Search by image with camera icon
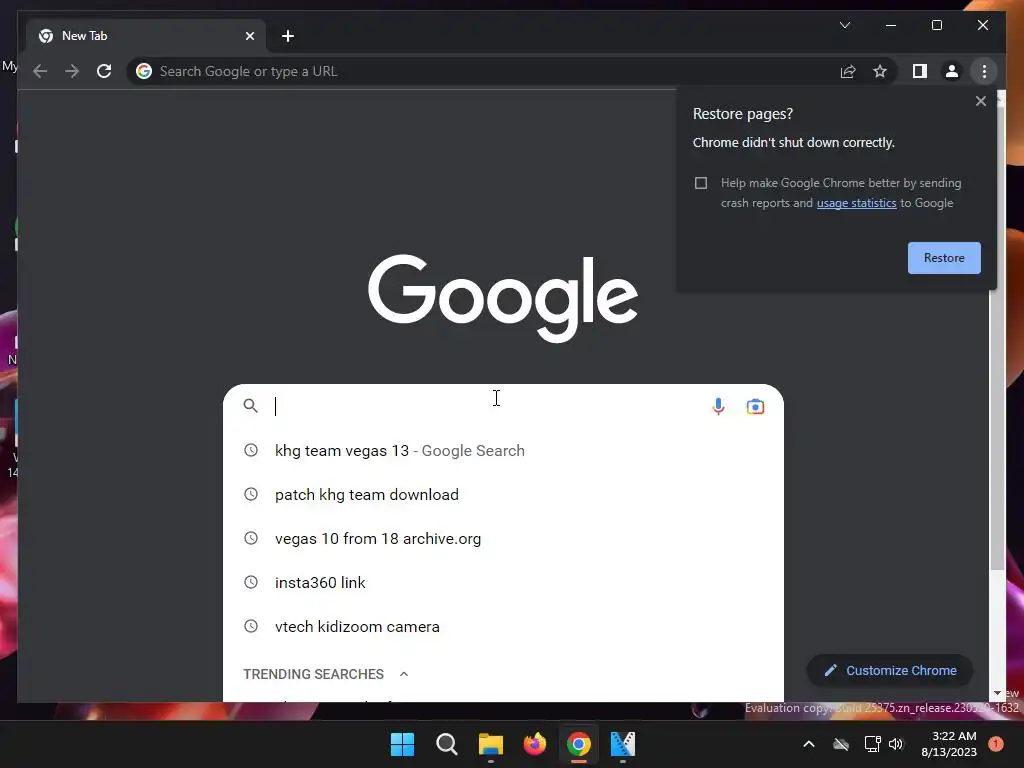This screenshot has height=768, width=1024. pyautogui.click(x=755, y=406)
